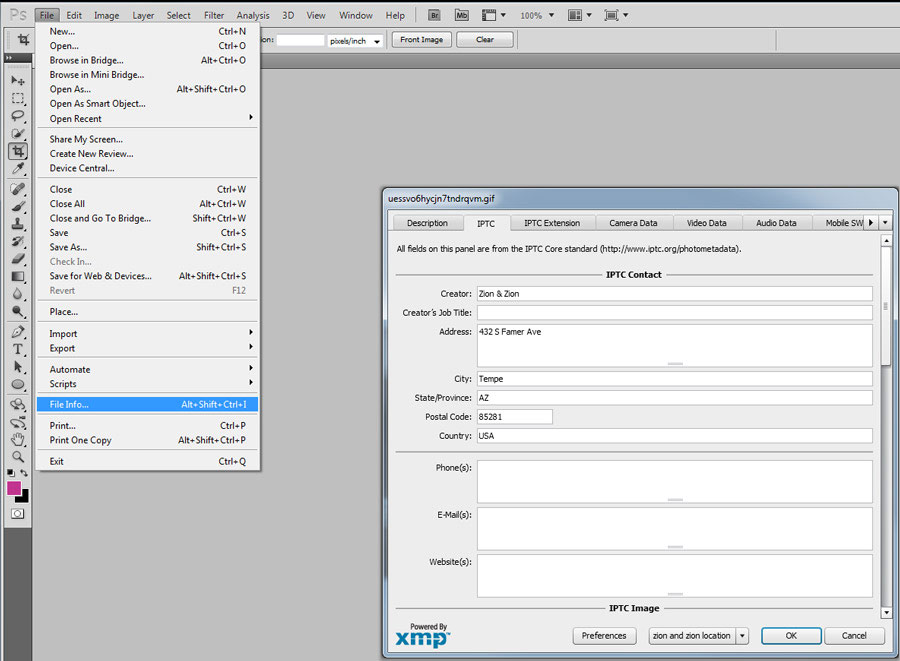
Task: Launch Mini Bridge from the Mb icon
Action: point(461,15)
